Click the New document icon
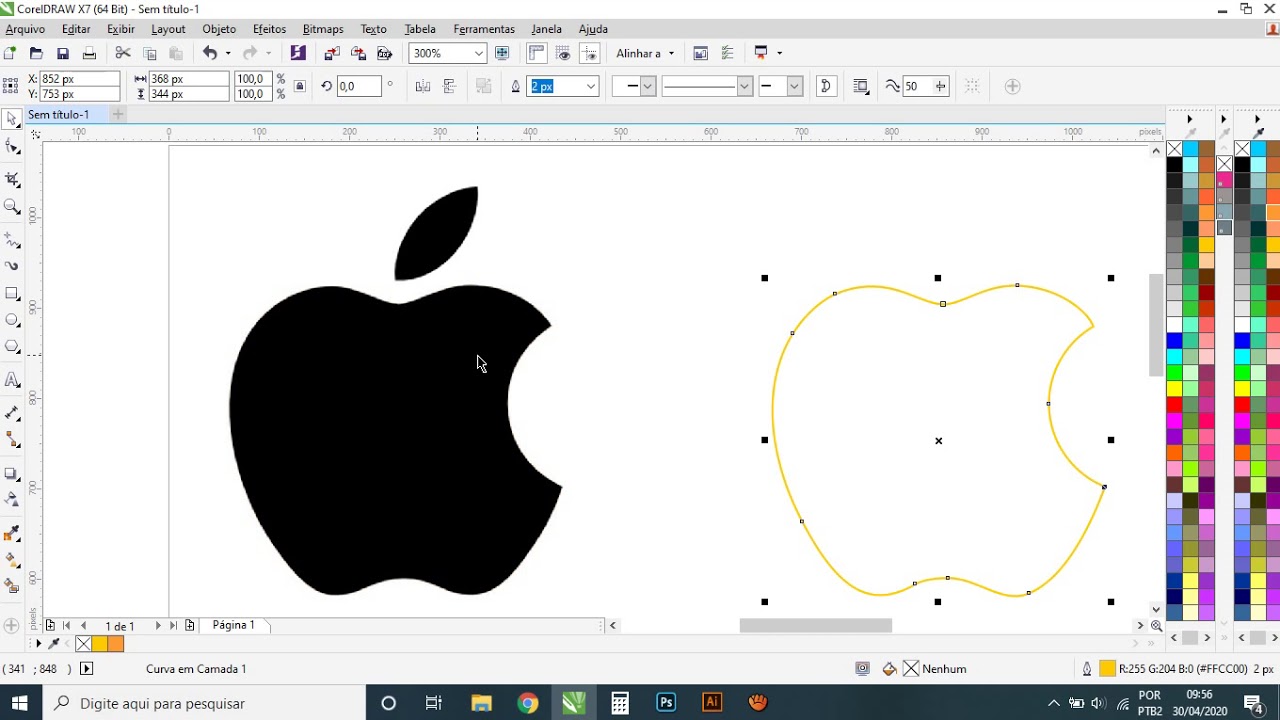This screenshot has height=720, width=1280. pos(10,53)
